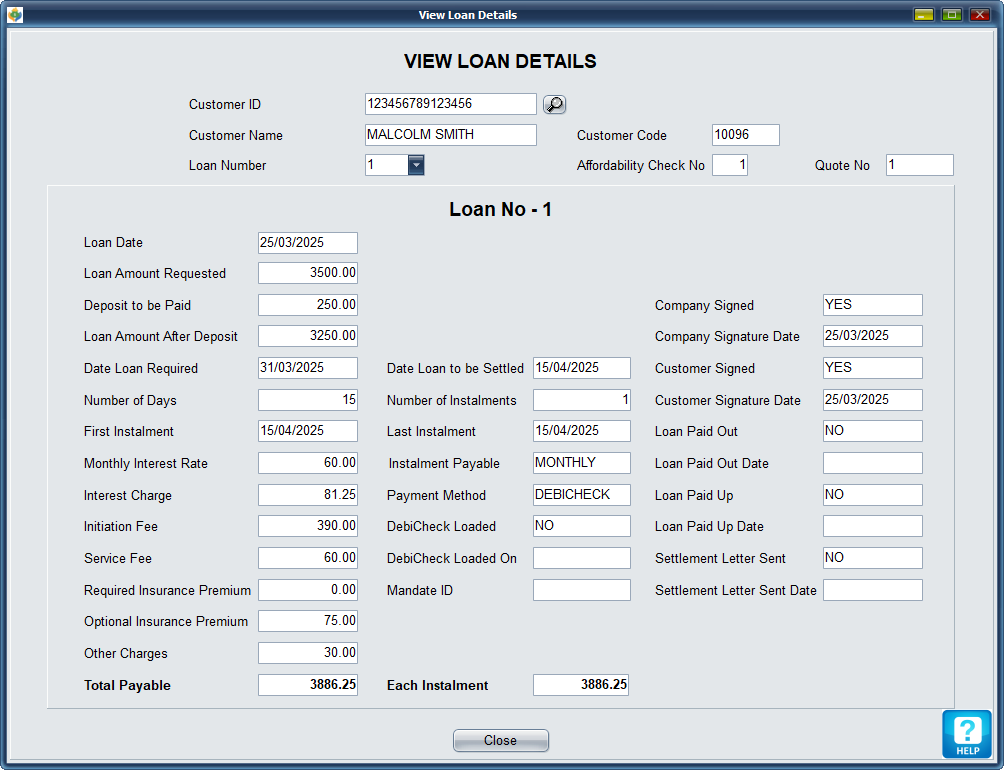Click the Affordability Check No field
The width and height of the screenshot is (1004, 770).
point(730,165)
